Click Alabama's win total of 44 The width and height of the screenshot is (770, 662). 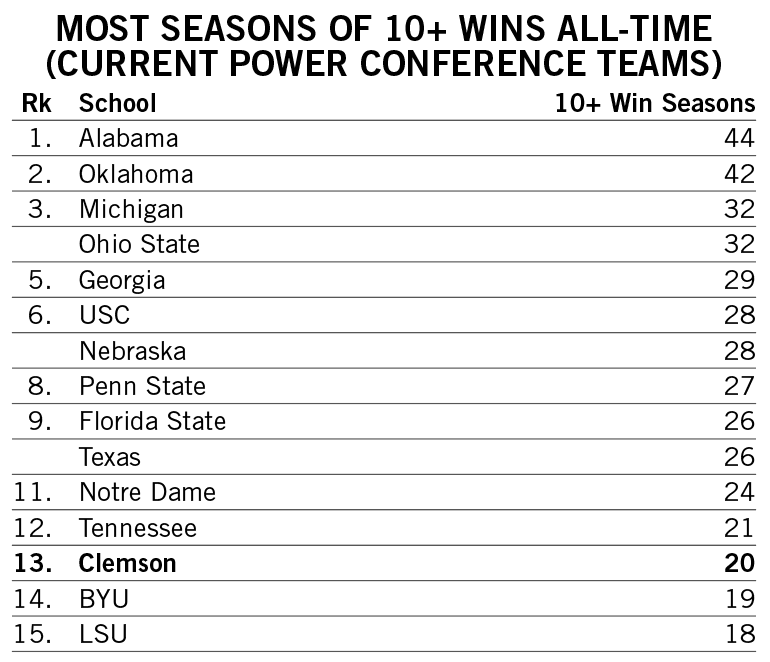738,139
